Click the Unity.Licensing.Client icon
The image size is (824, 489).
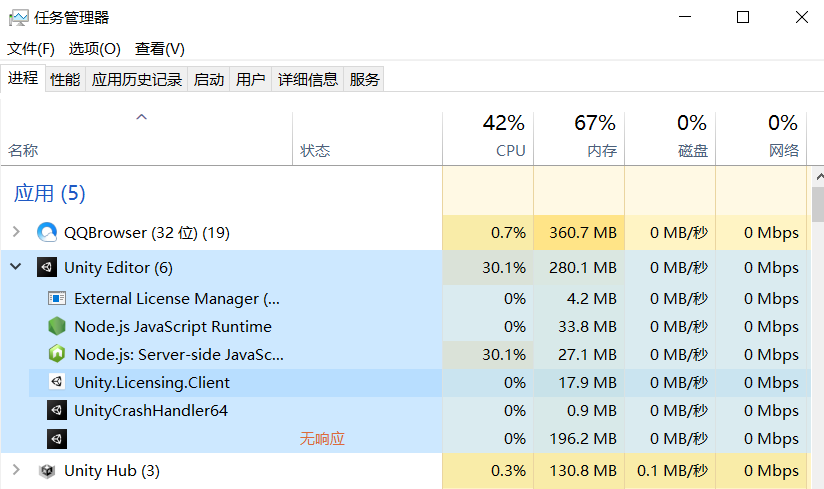[x=57, y=382]
